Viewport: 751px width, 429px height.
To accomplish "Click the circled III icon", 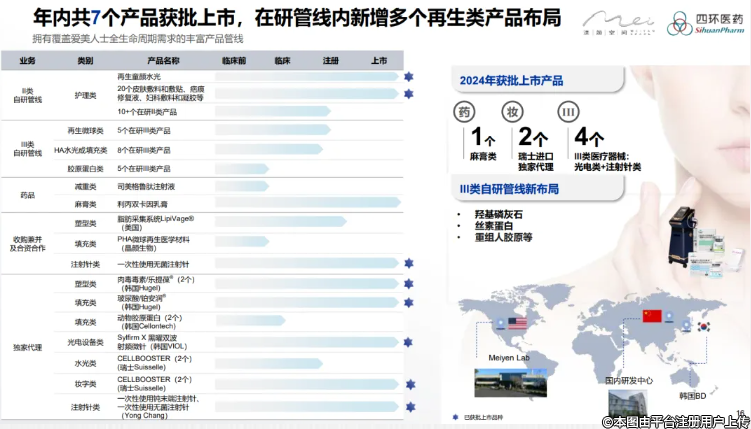I will (x=567, y=111).
